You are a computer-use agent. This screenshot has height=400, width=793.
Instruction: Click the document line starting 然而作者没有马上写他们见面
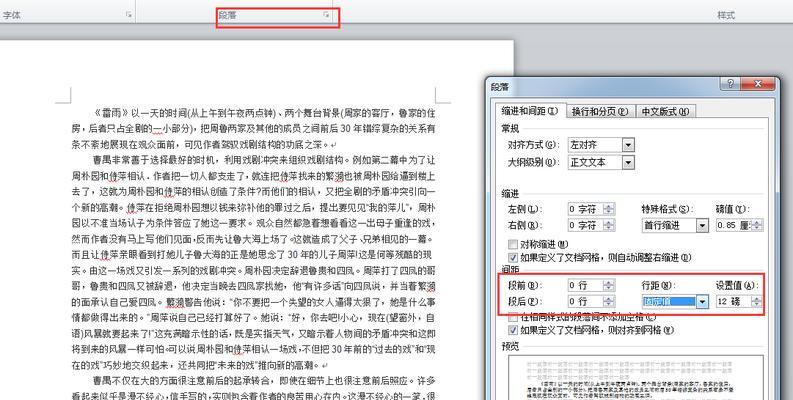253,239
